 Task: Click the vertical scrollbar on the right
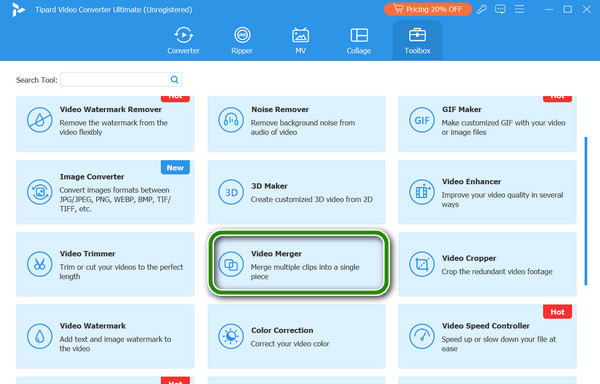pos(586,211)
